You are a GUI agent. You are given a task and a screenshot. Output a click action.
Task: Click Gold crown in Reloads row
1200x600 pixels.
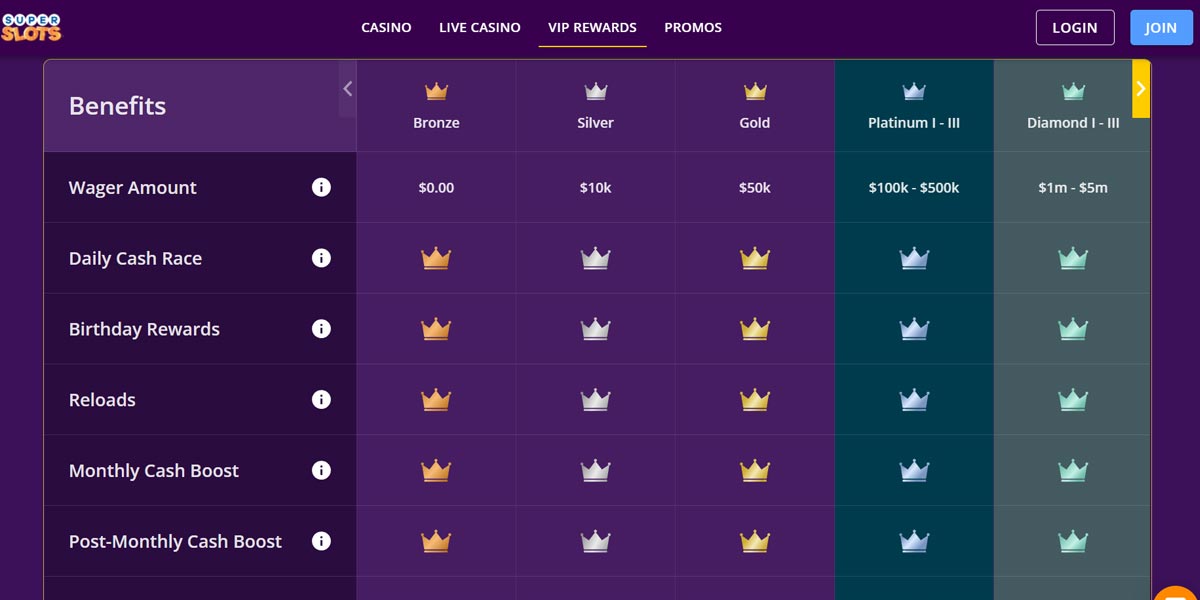click(755, 400)
